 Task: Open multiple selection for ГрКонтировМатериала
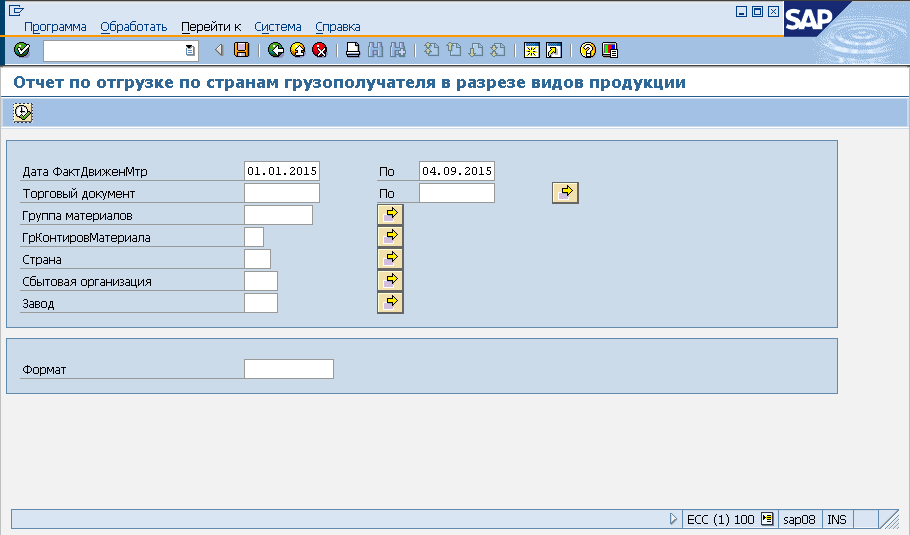pyautogui.click(x=390, y=237)
